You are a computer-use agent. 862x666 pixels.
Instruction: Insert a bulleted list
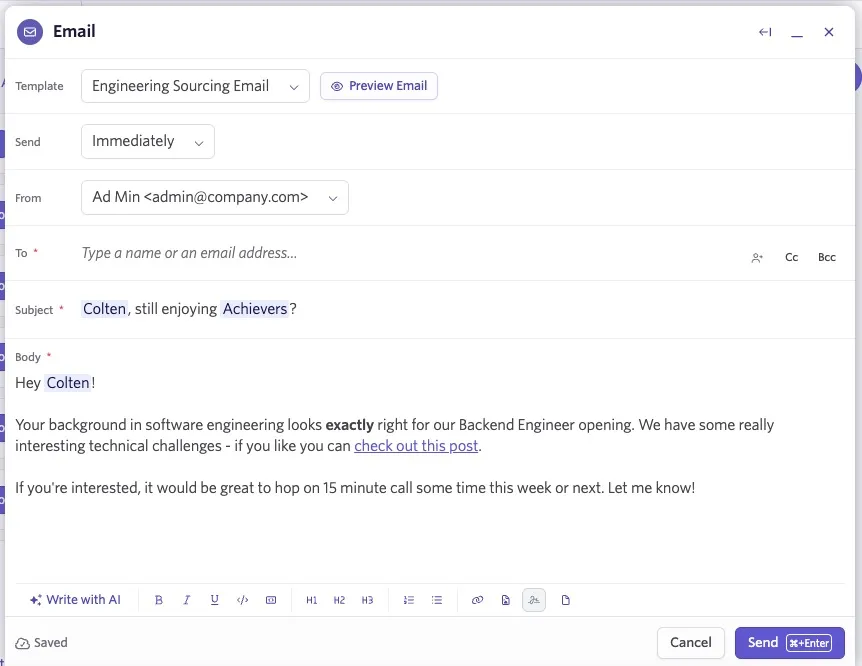point(437,600)
